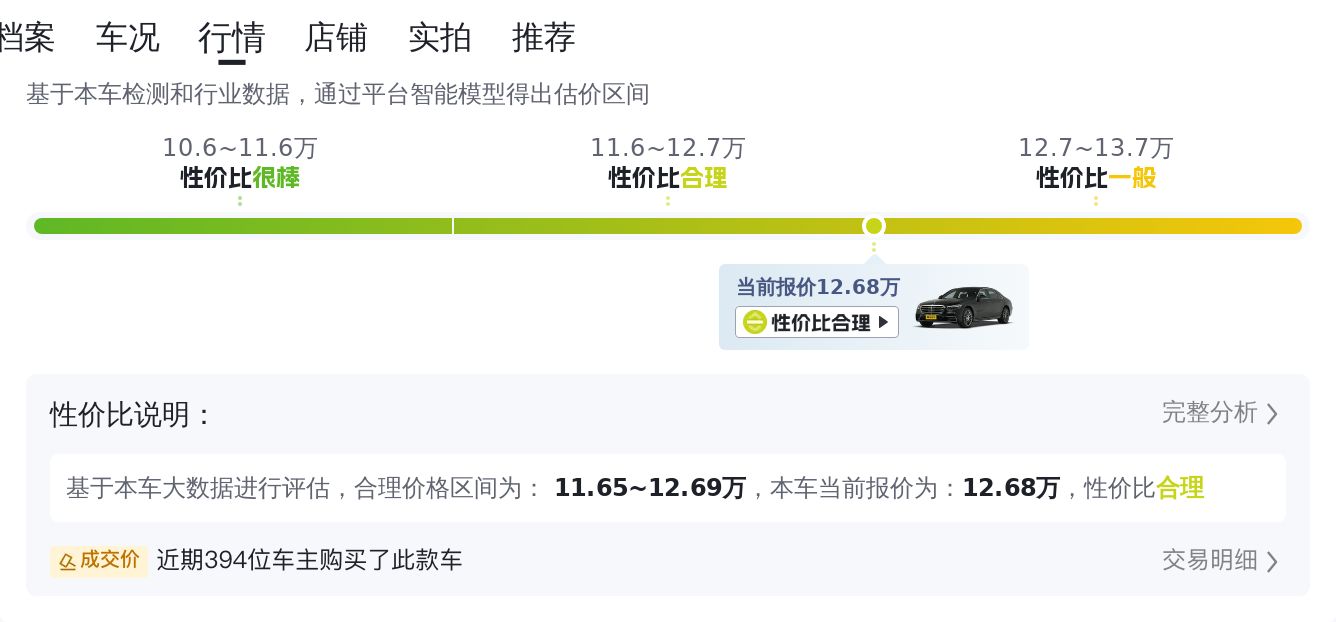Click the green equals icon in badge
The image size is (1336, 622).
[755, 322]
